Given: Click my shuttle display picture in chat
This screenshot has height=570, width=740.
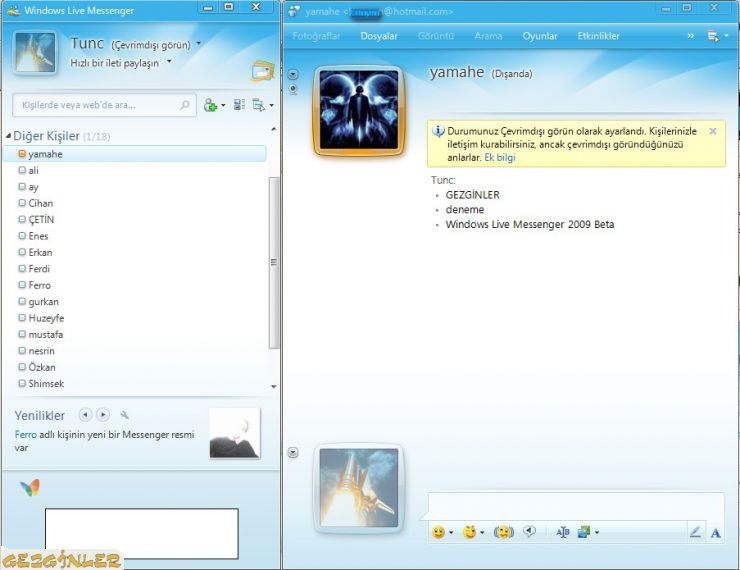Looking at the screenshot, I should click(x=359, y=488).
